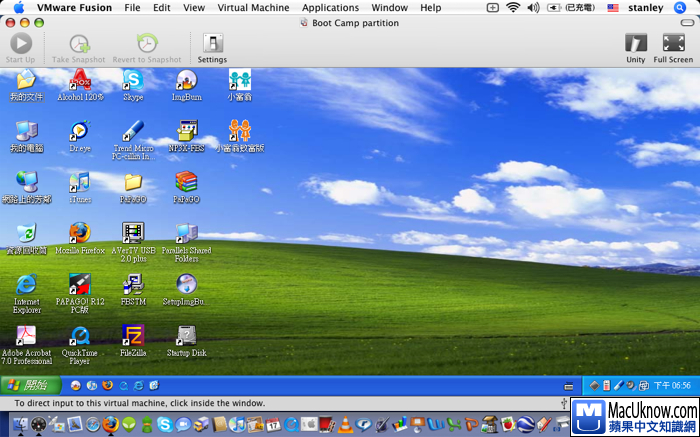Open the volume control in menu bar
This screenshot has height=437, width=700.
(533, 7)
